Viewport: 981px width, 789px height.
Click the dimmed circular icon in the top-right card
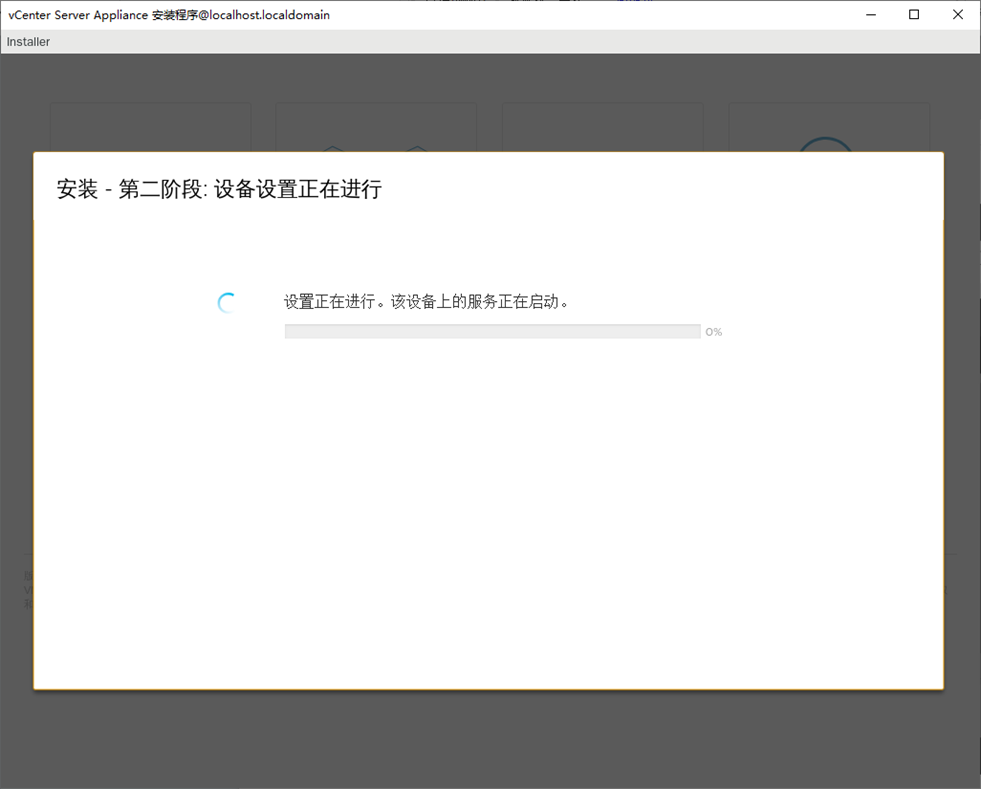[x=826, y=144]
